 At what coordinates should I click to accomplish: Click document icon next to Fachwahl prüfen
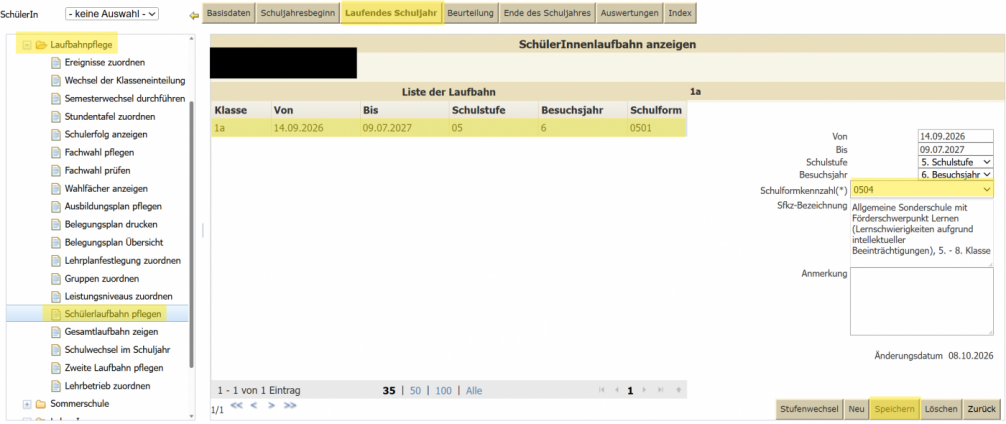pyautogui.click(x=55, y=171)
